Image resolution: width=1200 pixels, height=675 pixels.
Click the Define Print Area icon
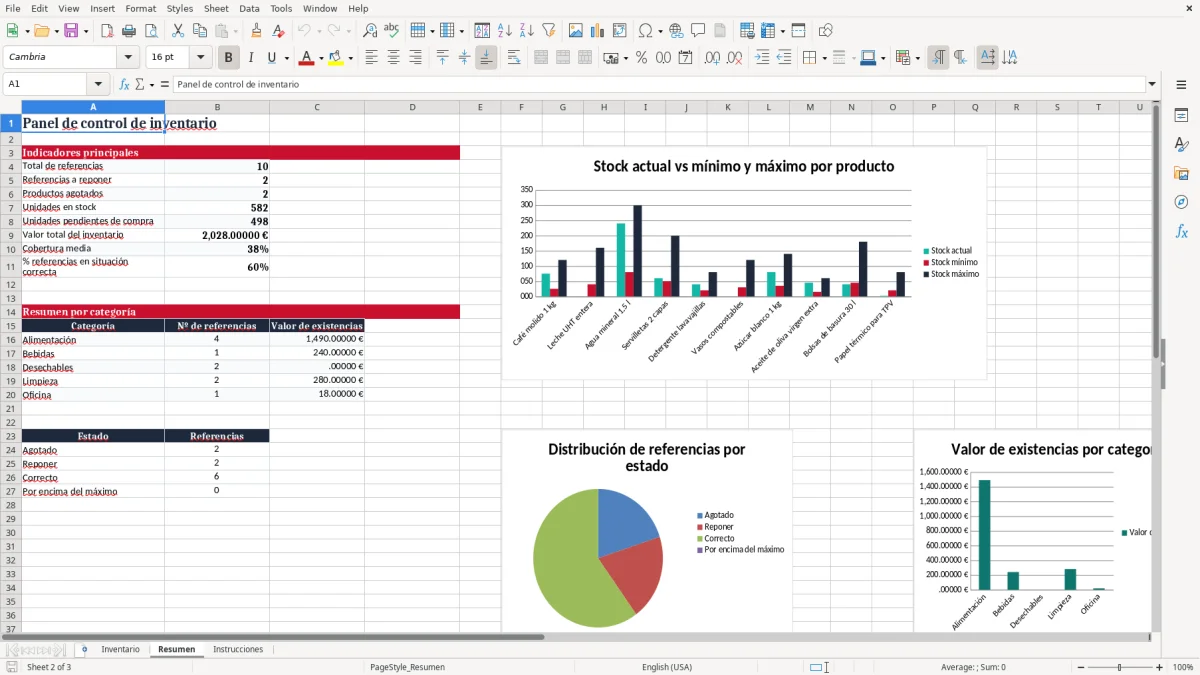coord(747,31)
